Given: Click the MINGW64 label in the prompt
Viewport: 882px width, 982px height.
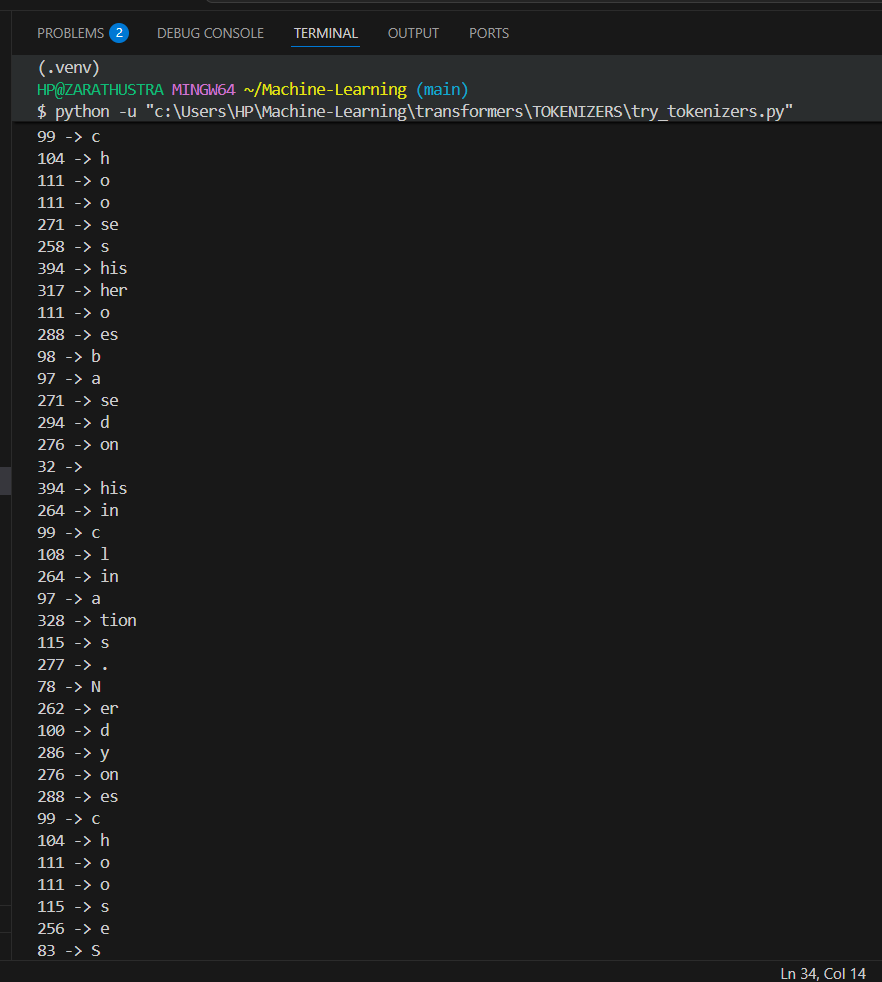Looking at the screenshot, I should [204, 90].
